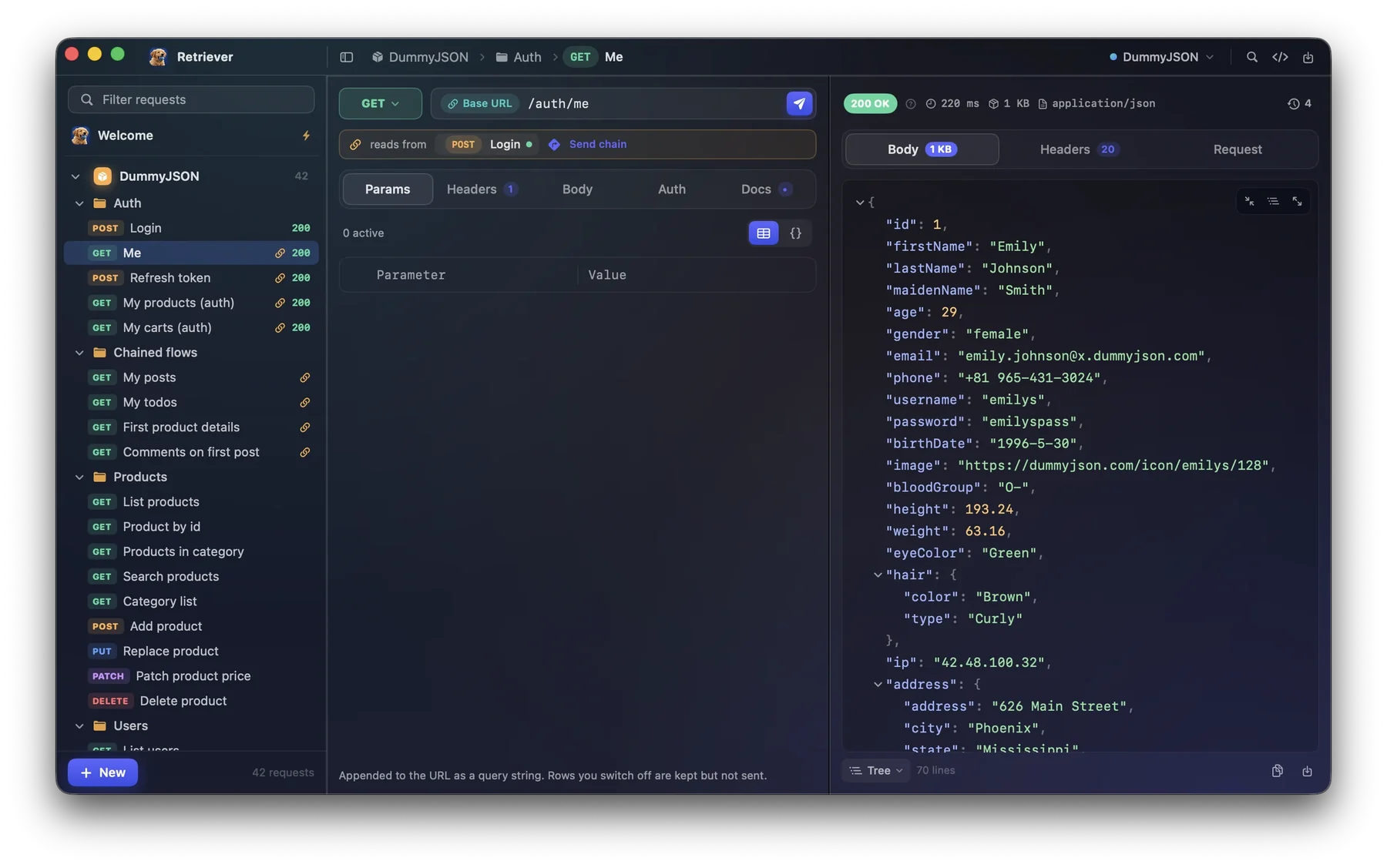Viewport: 1387px width, 868px height.
Task: Click the Filter requests field
Action: [x=191, y=99]
